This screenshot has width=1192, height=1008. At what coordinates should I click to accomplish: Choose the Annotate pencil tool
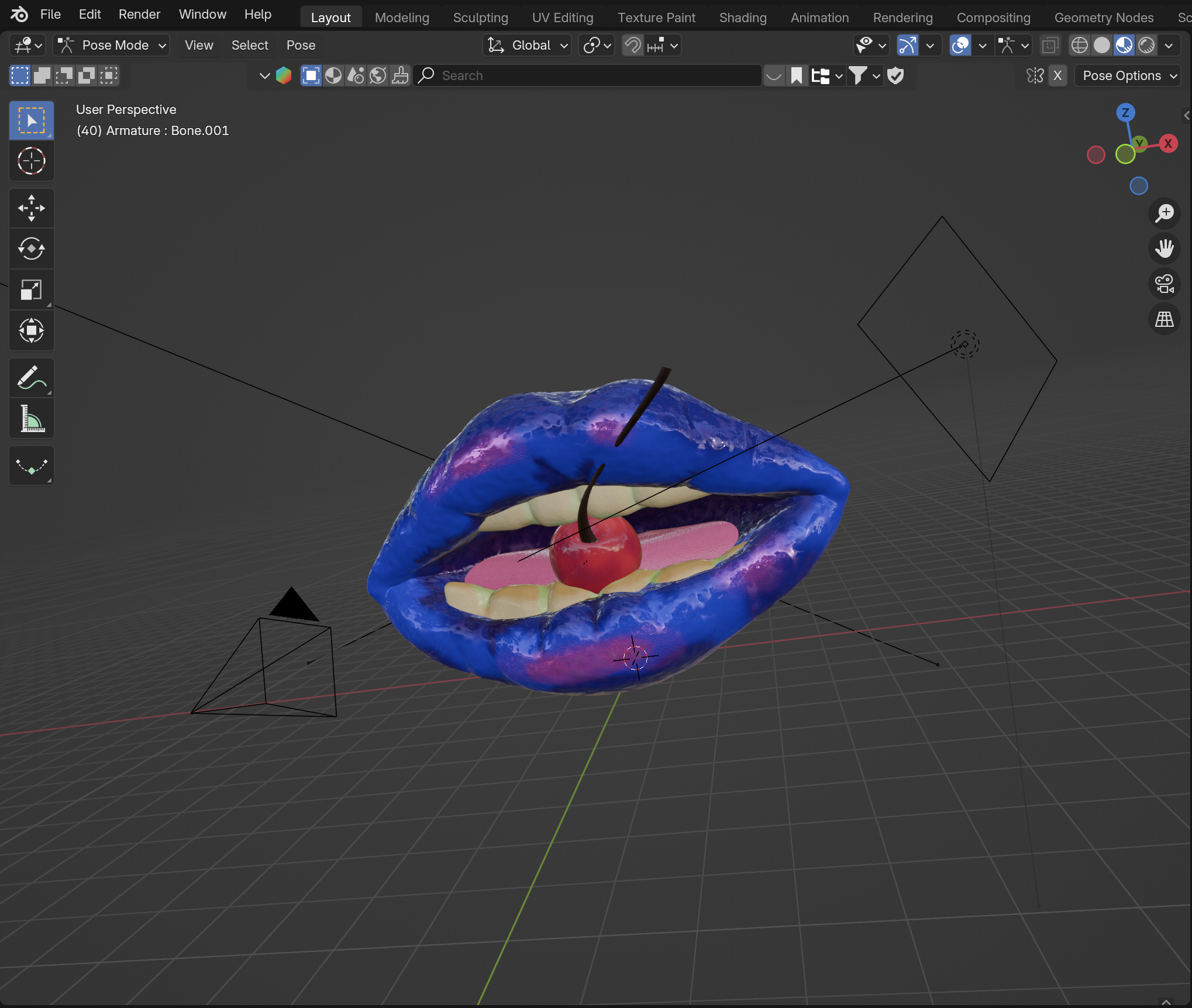[32, 378]
